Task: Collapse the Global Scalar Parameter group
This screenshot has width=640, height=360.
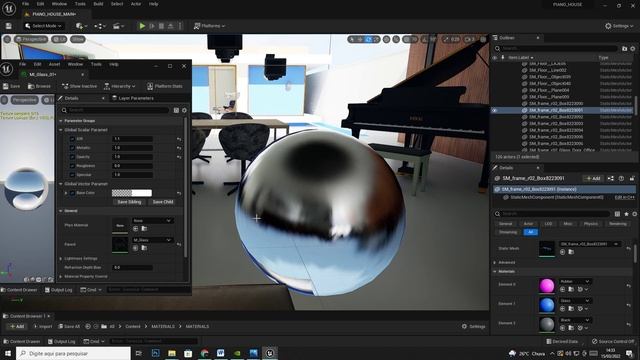Action: (x=61, y=130)
